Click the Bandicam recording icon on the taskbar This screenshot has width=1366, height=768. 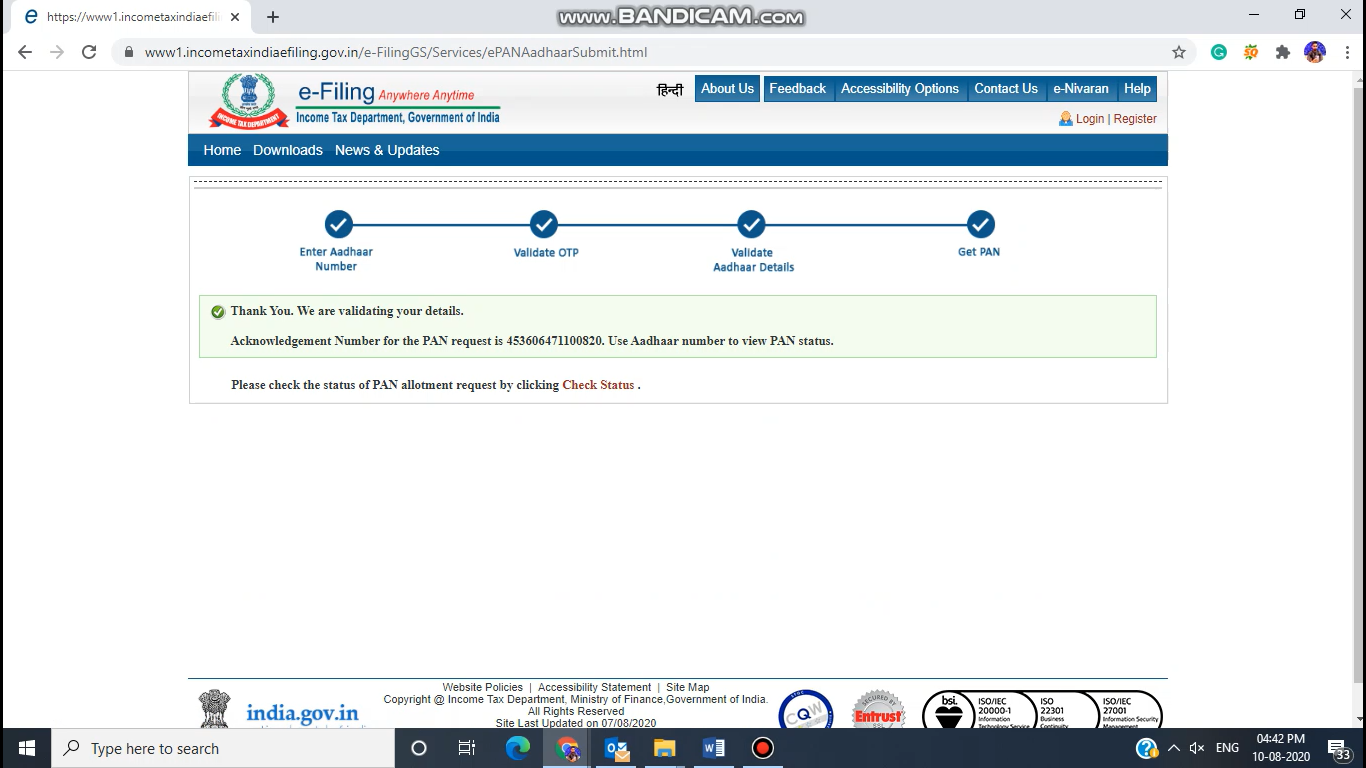pos(762,747)
